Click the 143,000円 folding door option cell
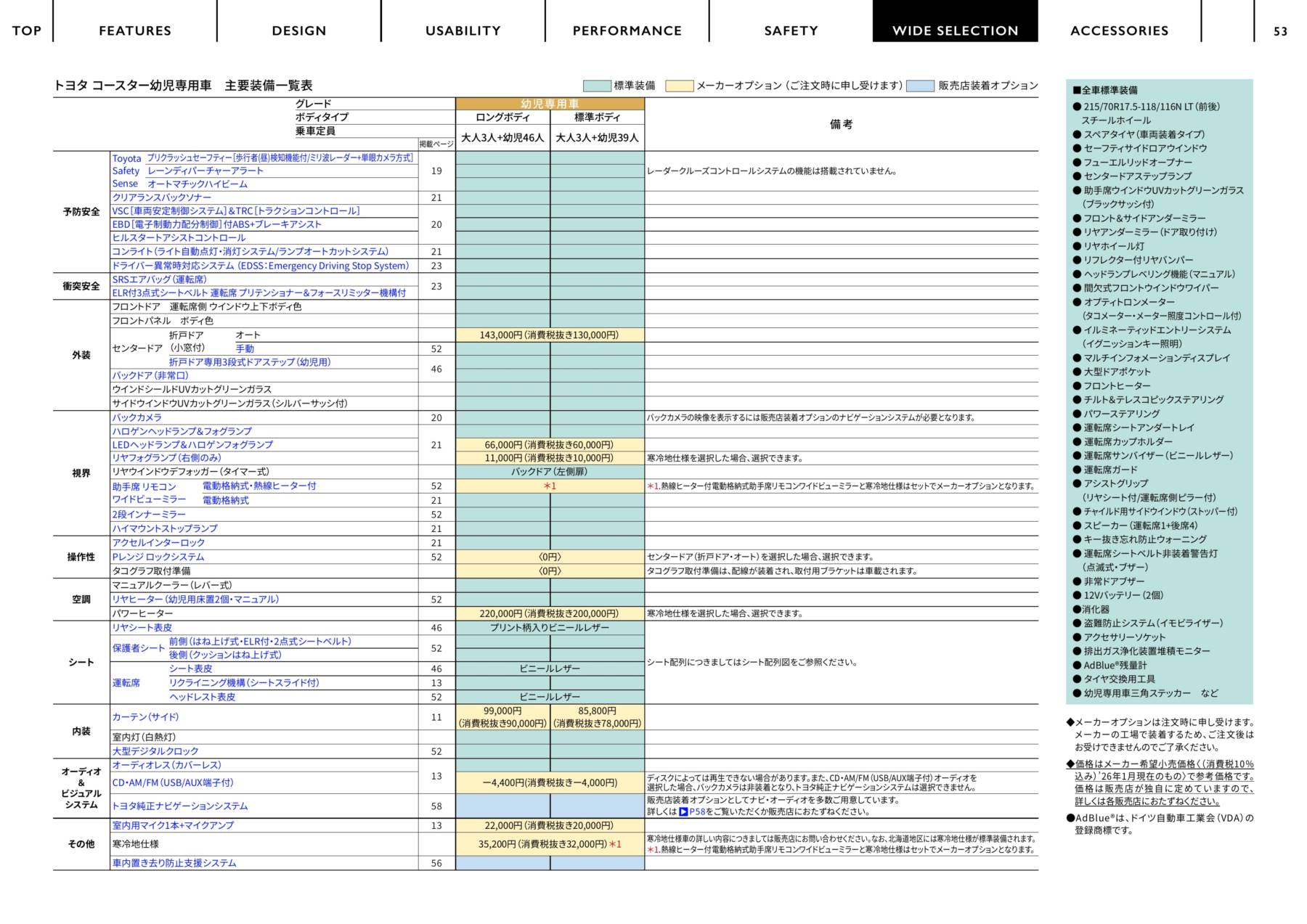1307x924 pixels. tap(549, 335)
